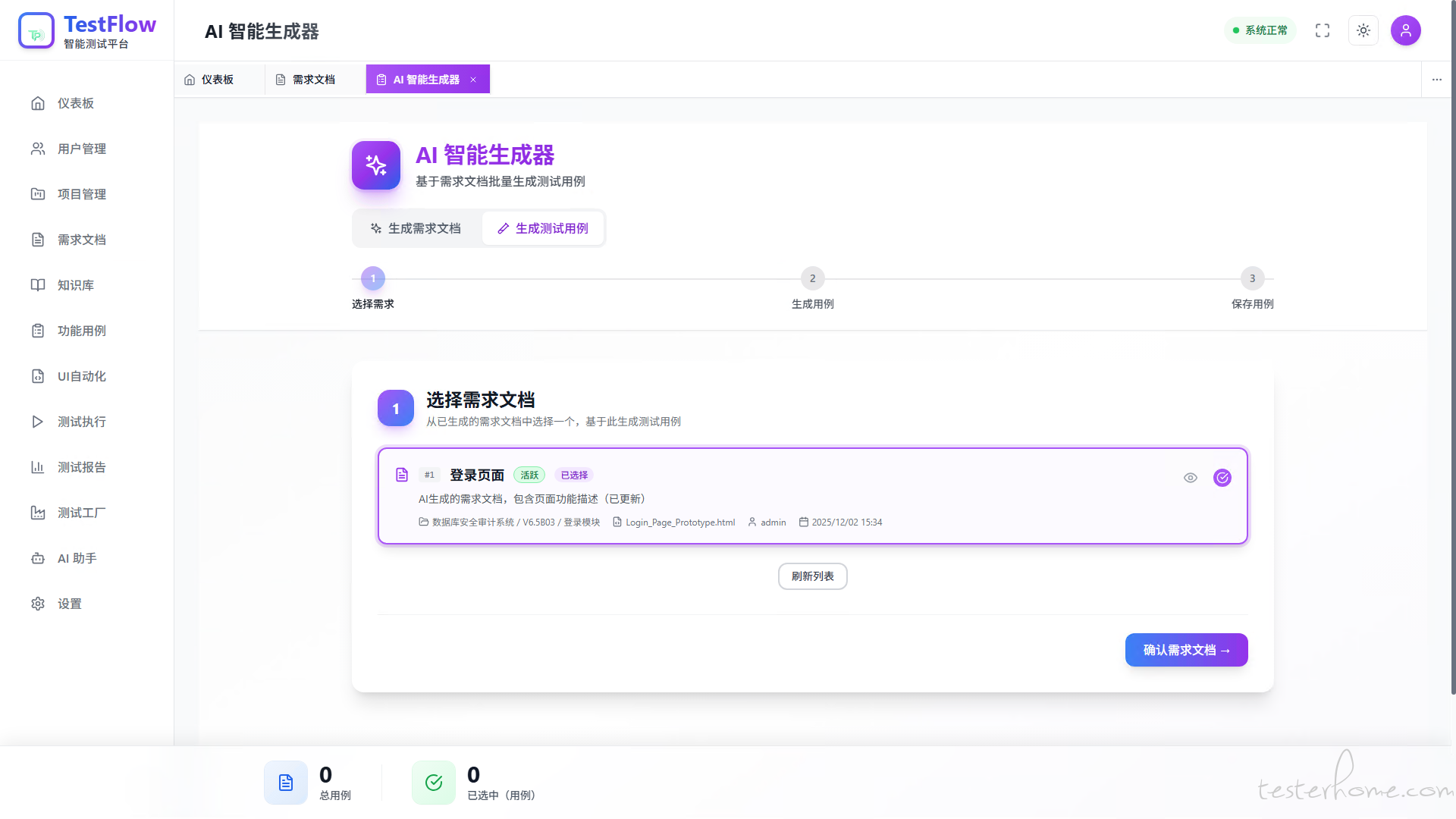The height and width of the screenshot is (819, 1456).
Task: Open user avatar menu
Action: point(1405,30)
